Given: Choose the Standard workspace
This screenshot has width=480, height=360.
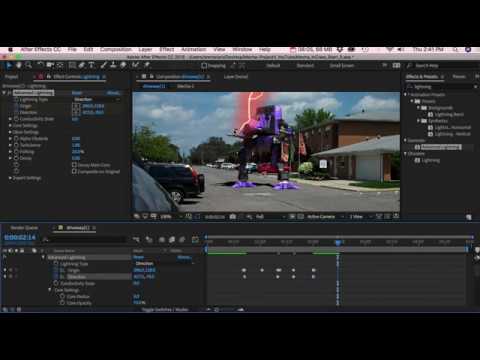Looking at the screenshot, I should pyautogui.click(x=305, y=66).
